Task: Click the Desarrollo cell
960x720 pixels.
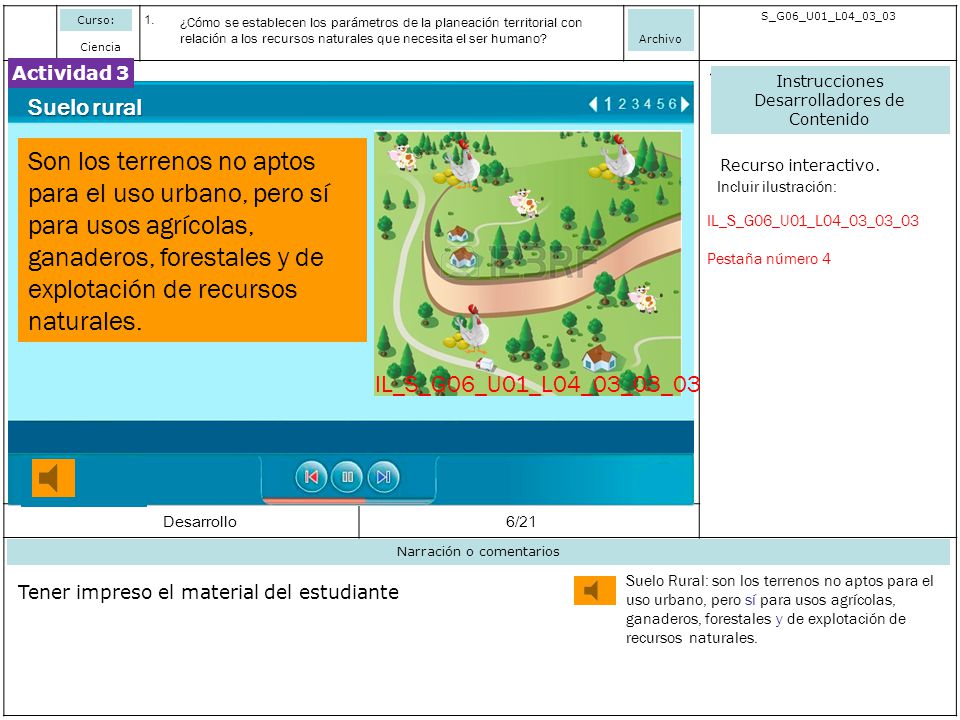Action: point(200,522)
